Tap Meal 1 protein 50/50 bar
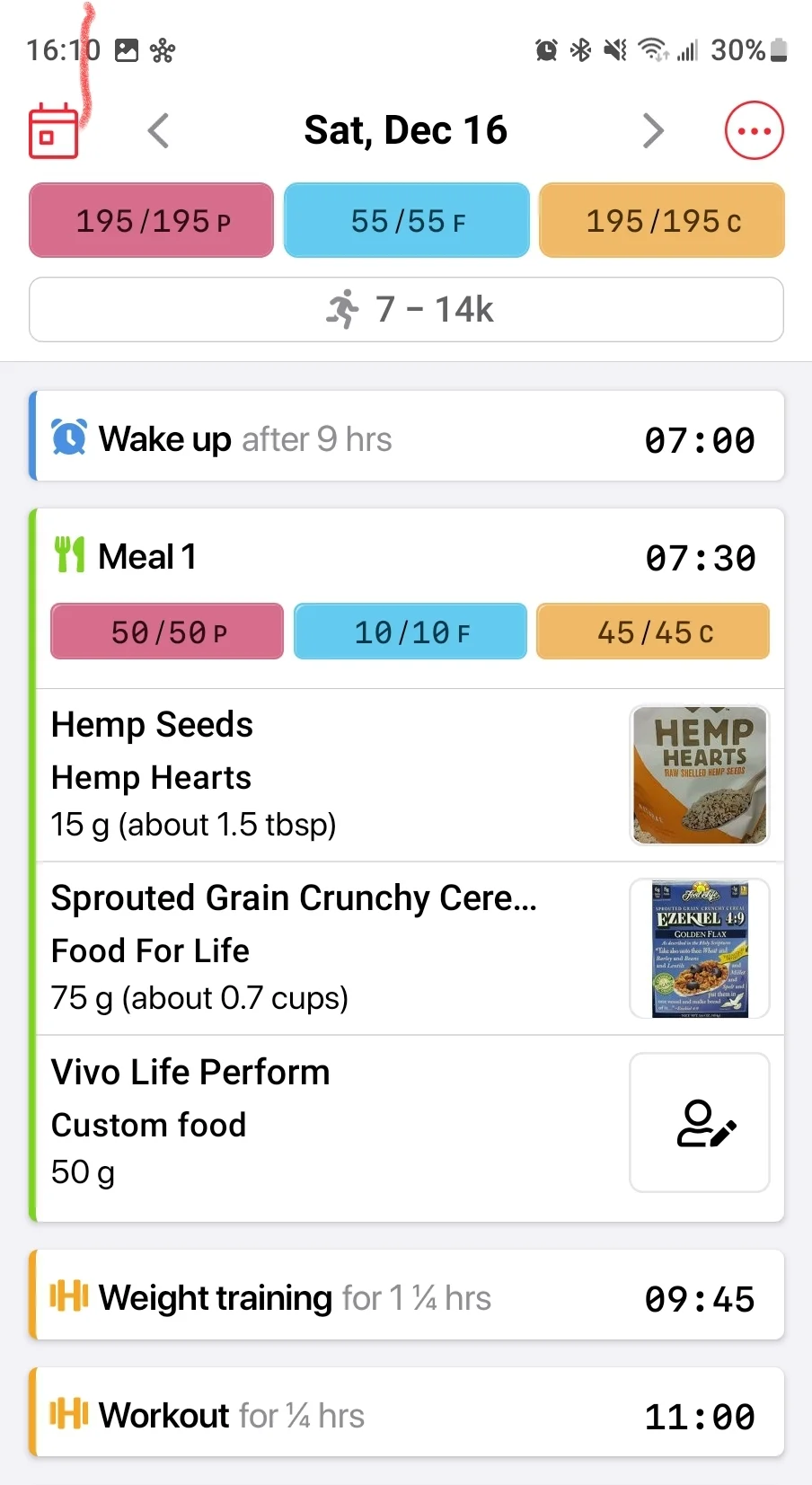812x1485 pixels. tap(168, 632)
